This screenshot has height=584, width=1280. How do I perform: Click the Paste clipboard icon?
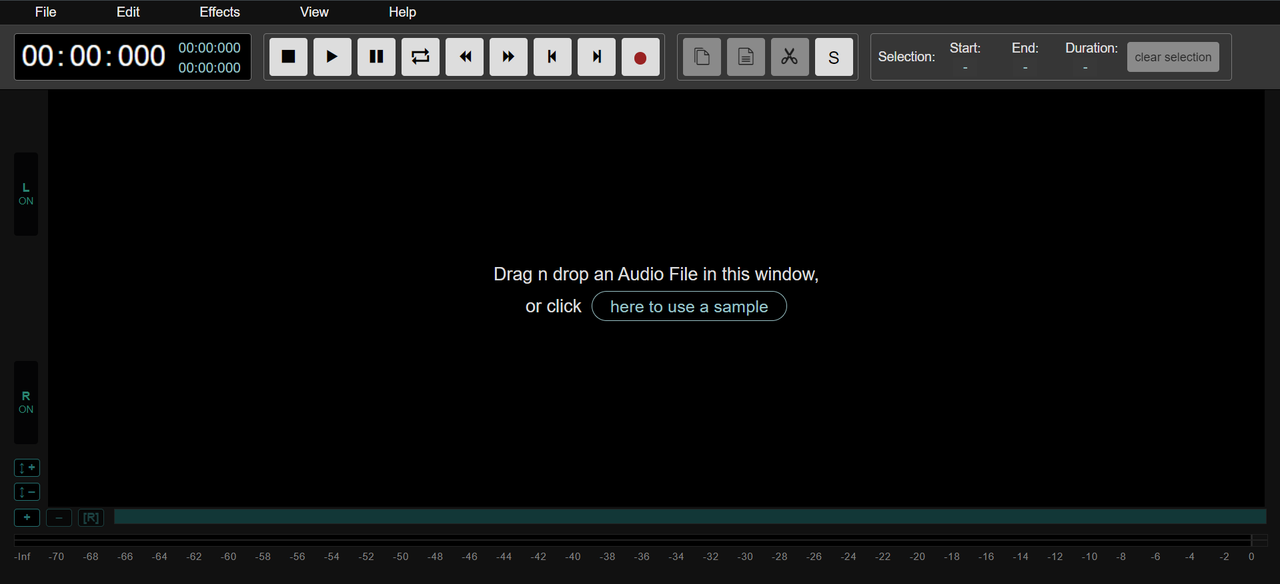tap(746, 57)
